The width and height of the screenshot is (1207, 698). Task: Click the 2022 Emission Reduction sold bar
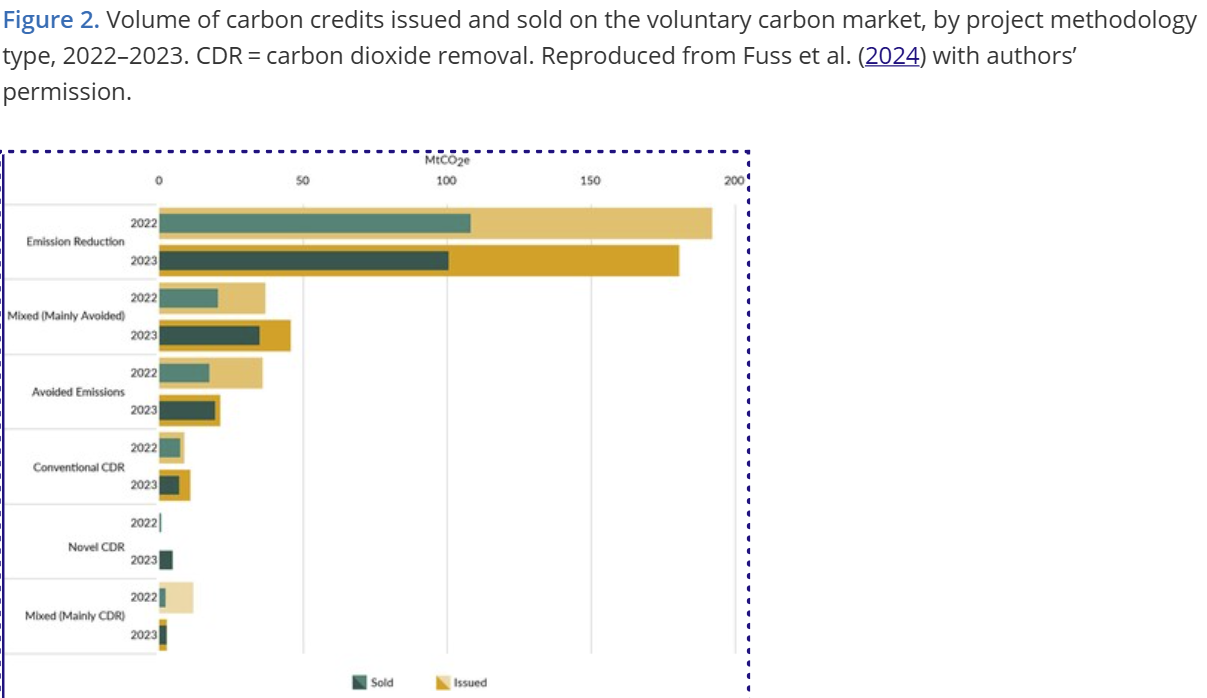(x=314, y=223)
